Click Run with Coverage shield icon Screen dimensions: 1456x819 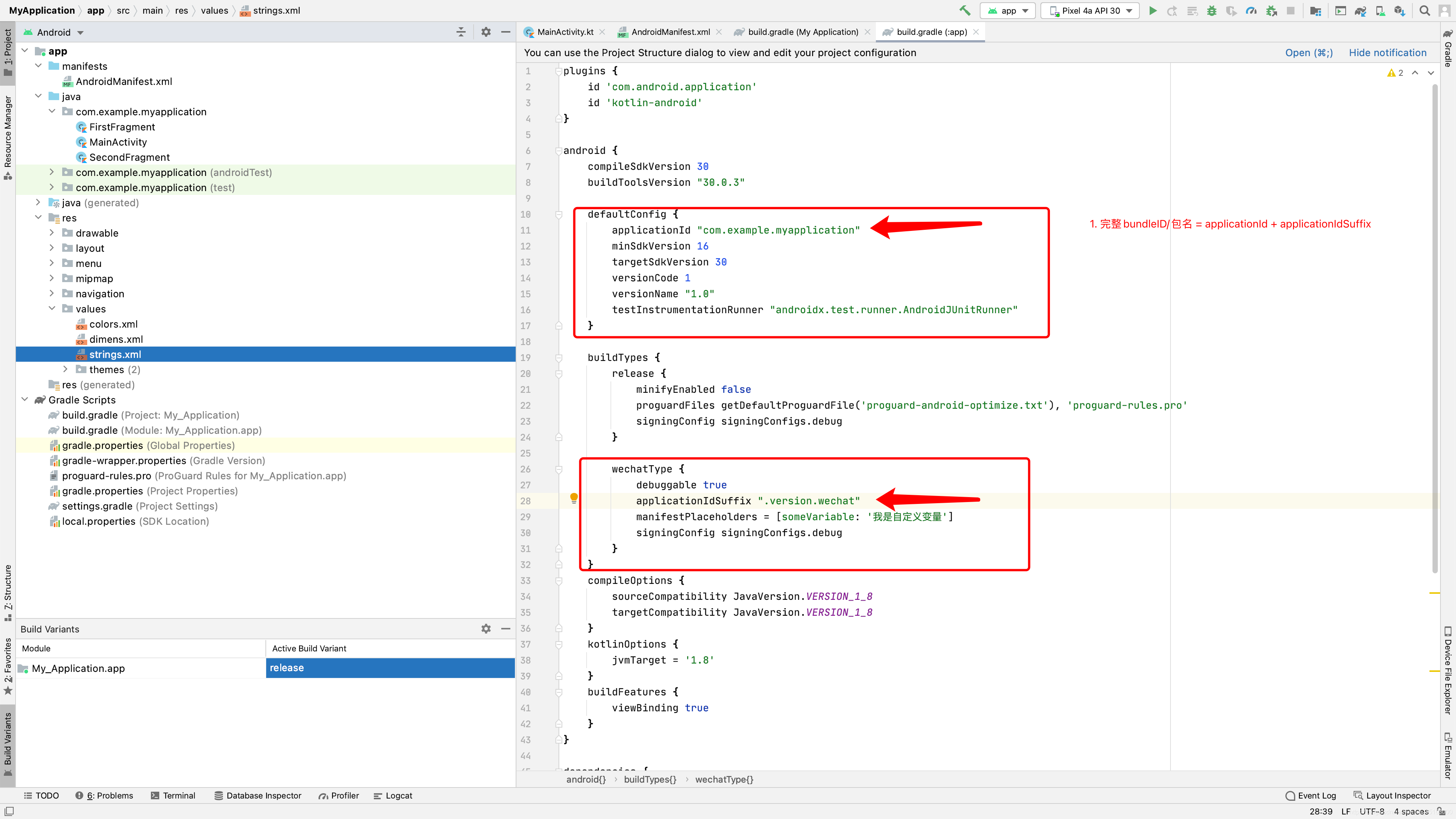click(x=1231, y=11)
